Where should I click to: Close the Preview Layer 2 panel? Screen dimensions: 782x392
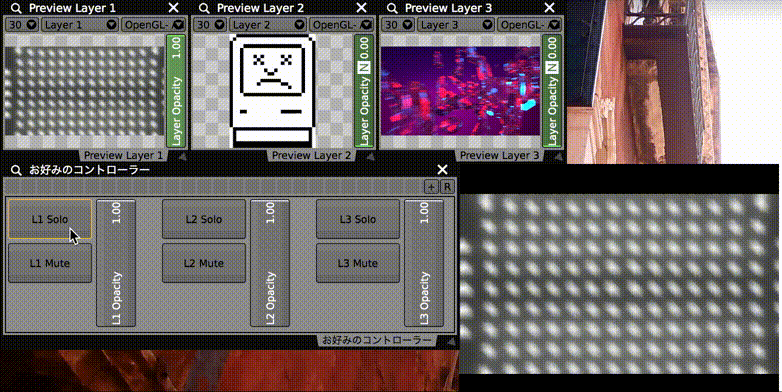(x=361, y=8)
